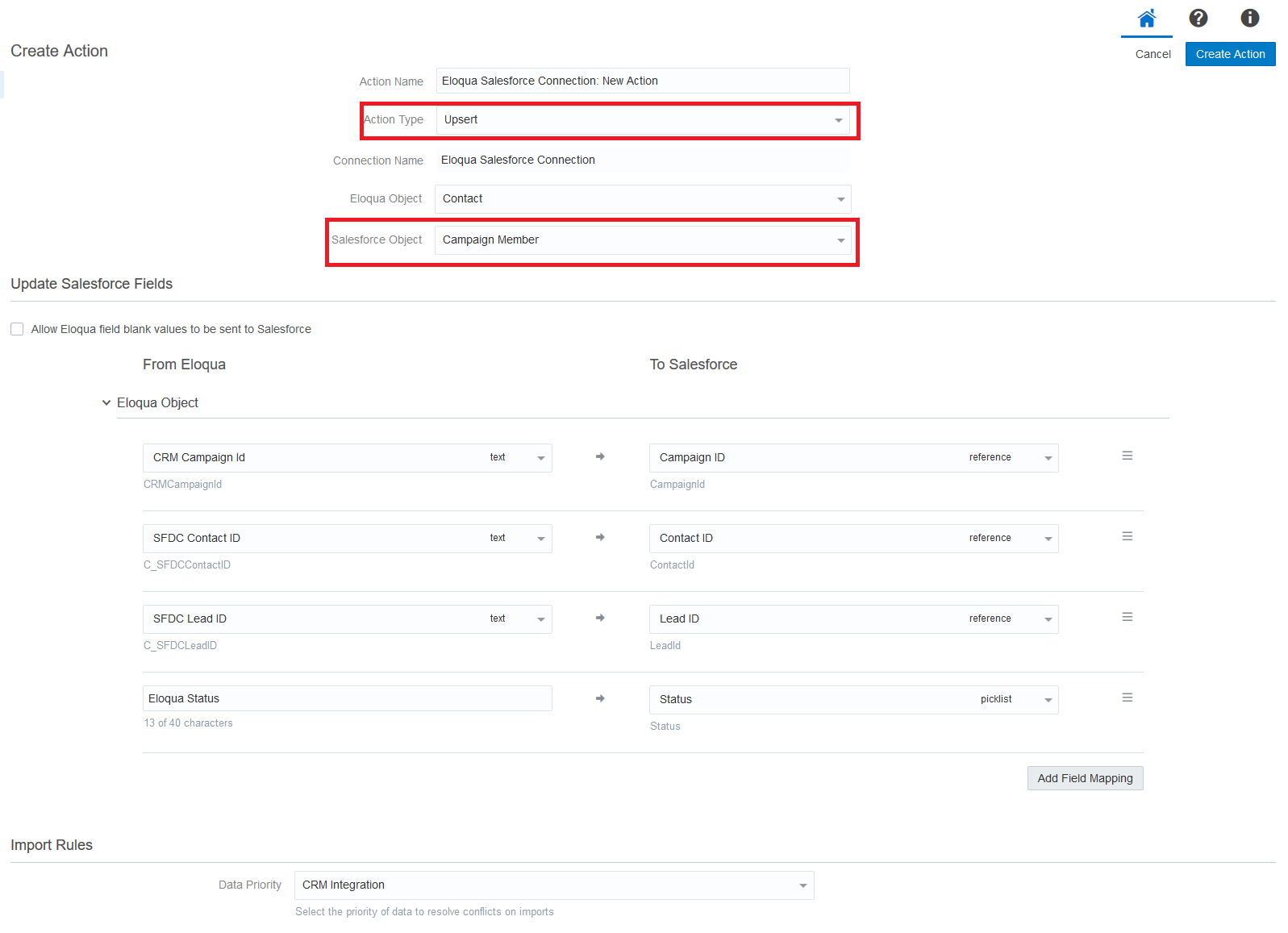Open row menu for Lead ID mapping
Screen dimensions: 1288x933
click(x=1127, y=618)
